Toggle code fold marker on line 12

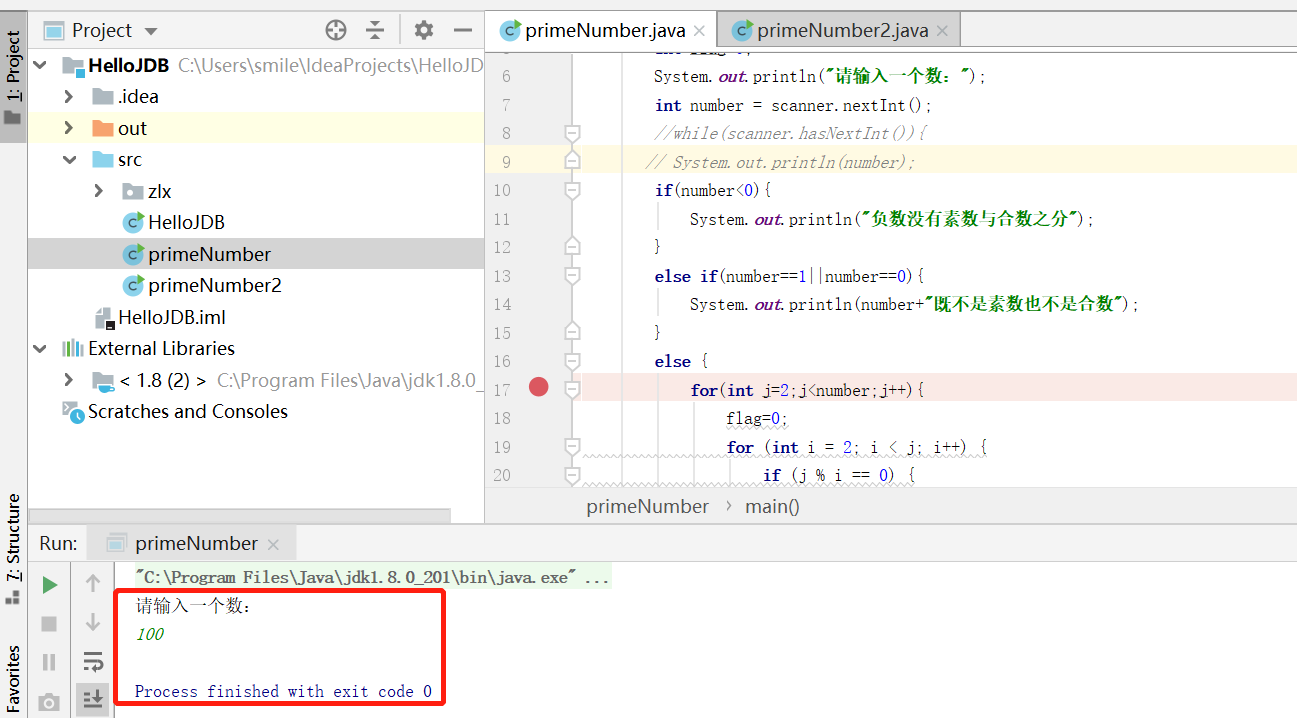tap(572, 244)
